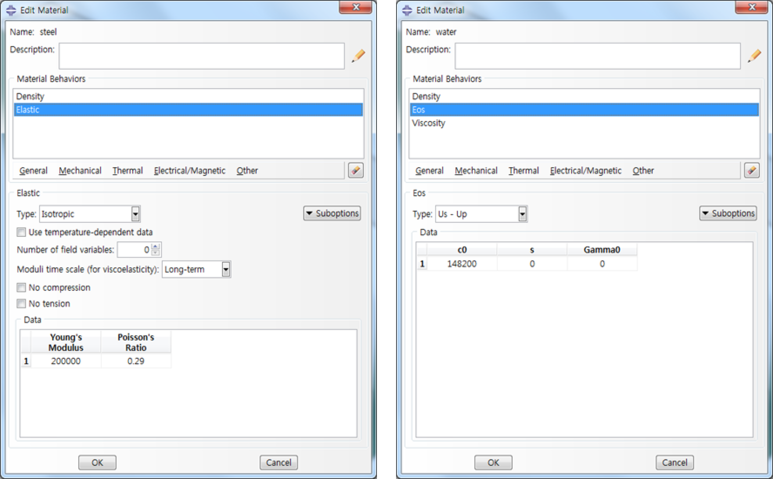Click the pencil edit-description icon in water window

754,56
